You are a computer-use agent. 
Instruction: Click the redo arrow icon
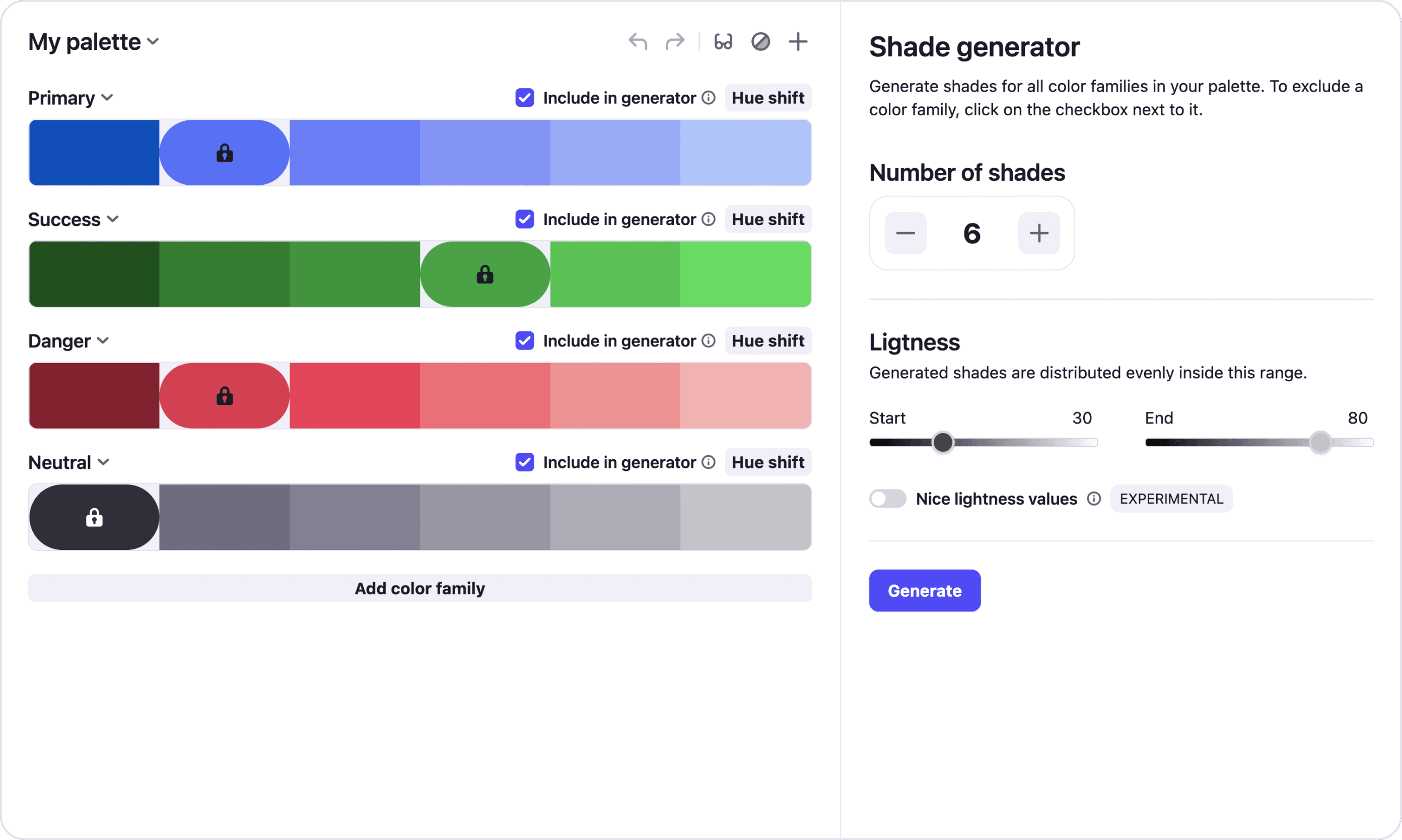point(675,41)
